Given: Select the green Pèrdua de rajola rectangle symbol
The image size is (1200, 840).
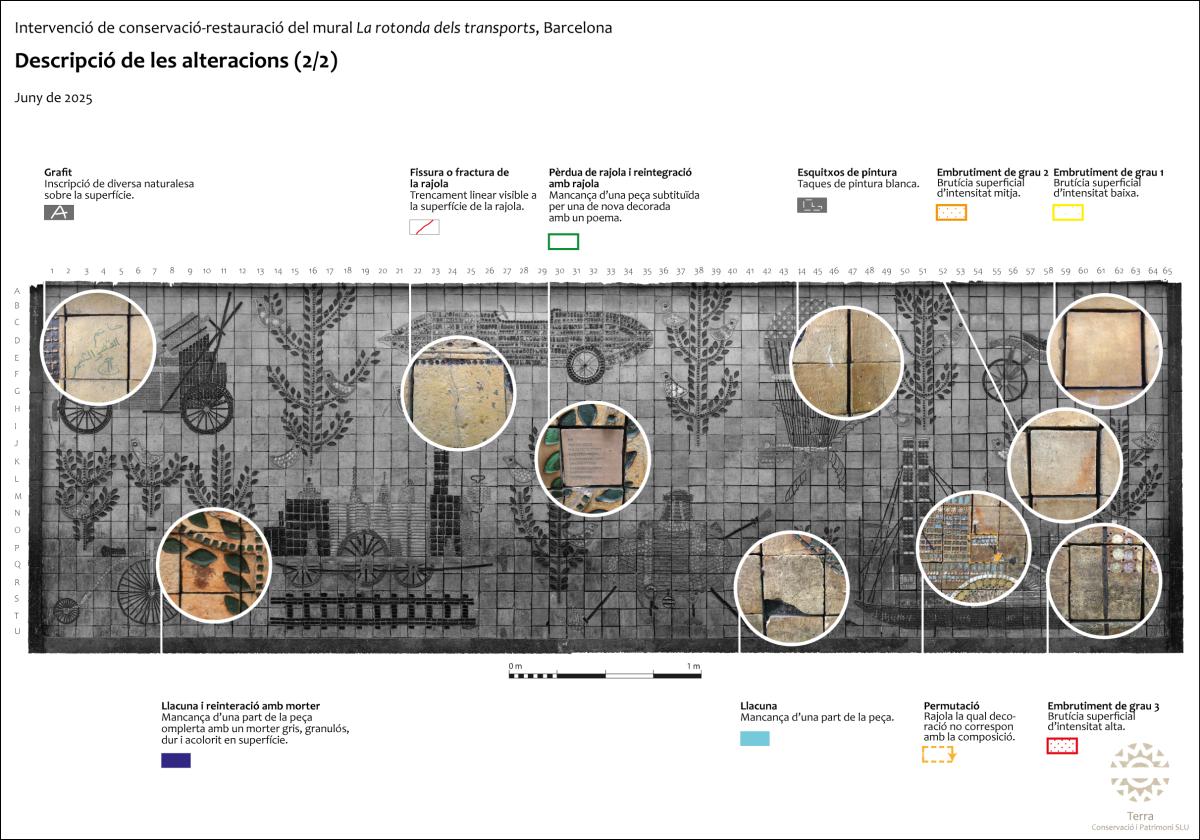Looking at the screenshot, I should (564, 240).
